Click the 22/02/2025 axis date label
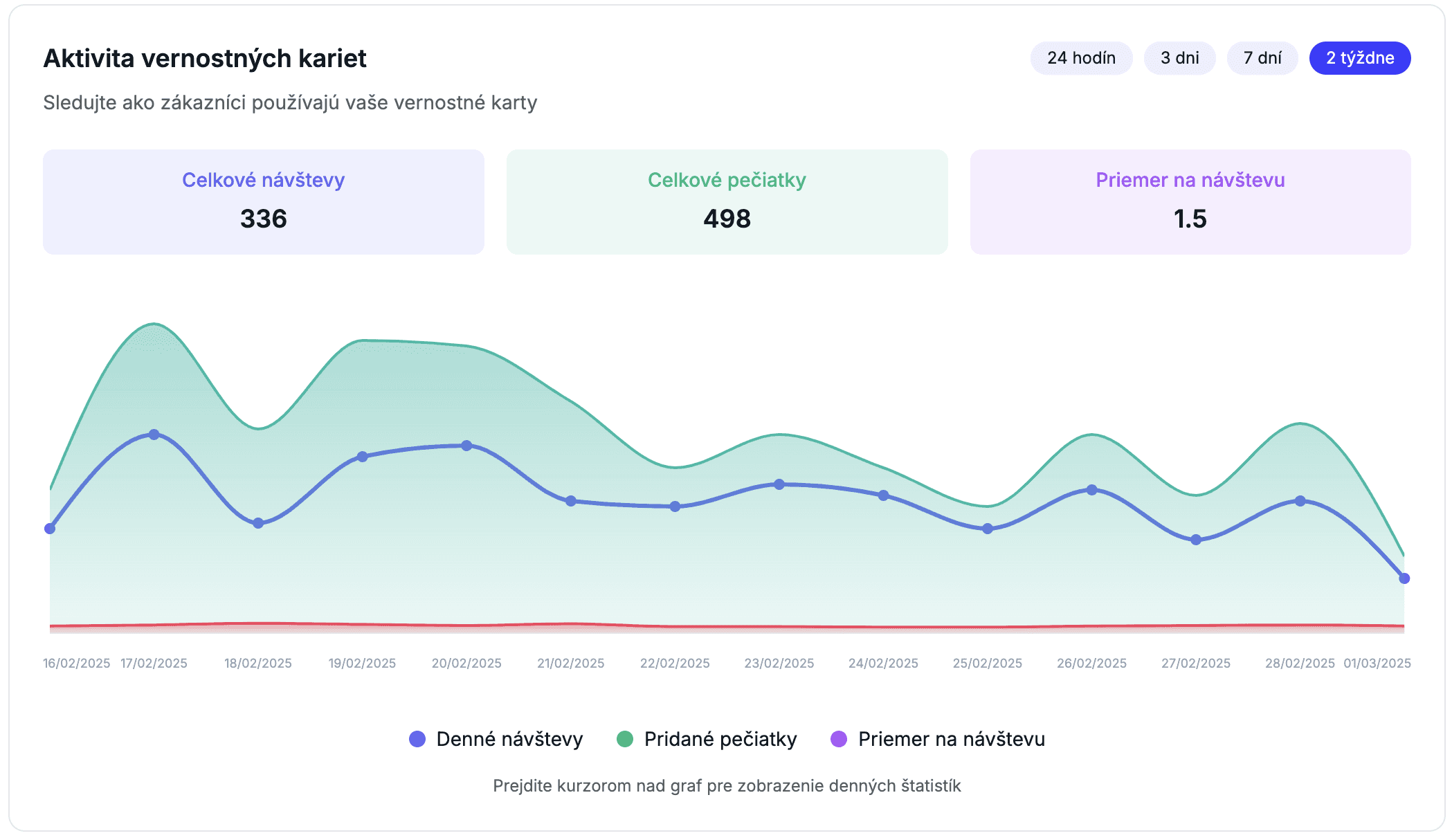The width and height of the screenshot is (1452, 840). coord(675,663)
